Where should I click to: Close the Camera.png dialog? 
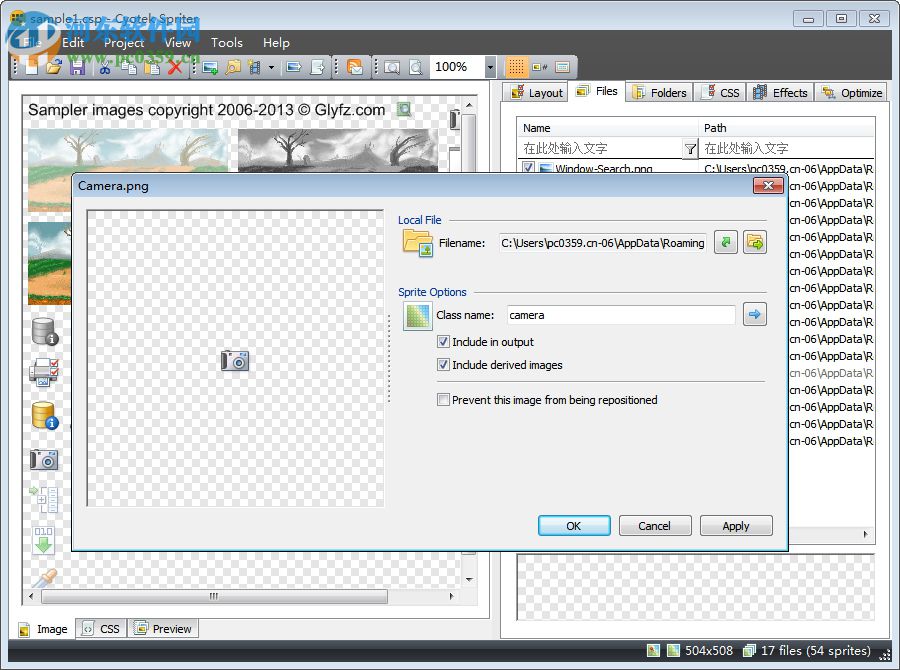click(768, 185)
